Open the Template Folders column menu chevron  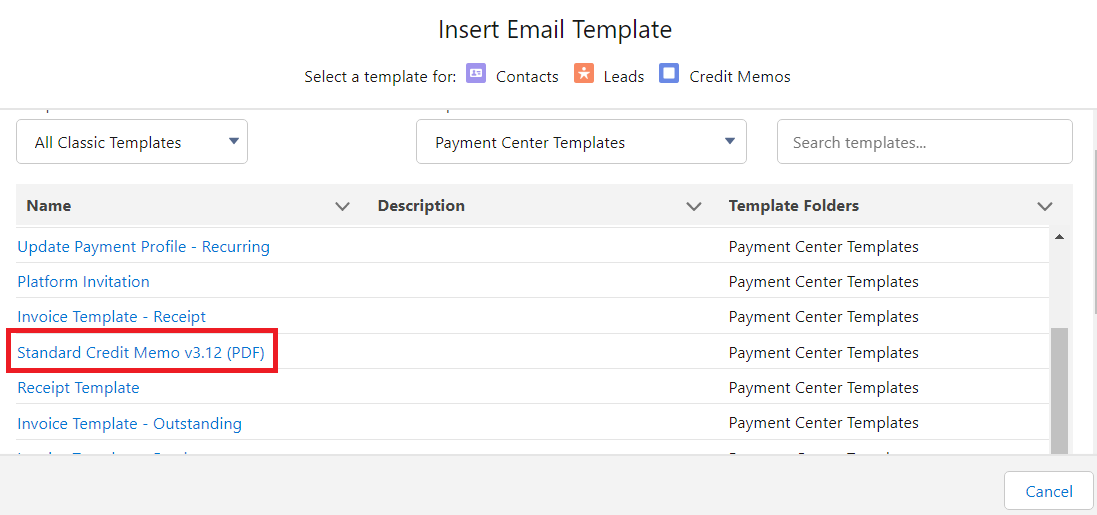(x=1045, y=206)
